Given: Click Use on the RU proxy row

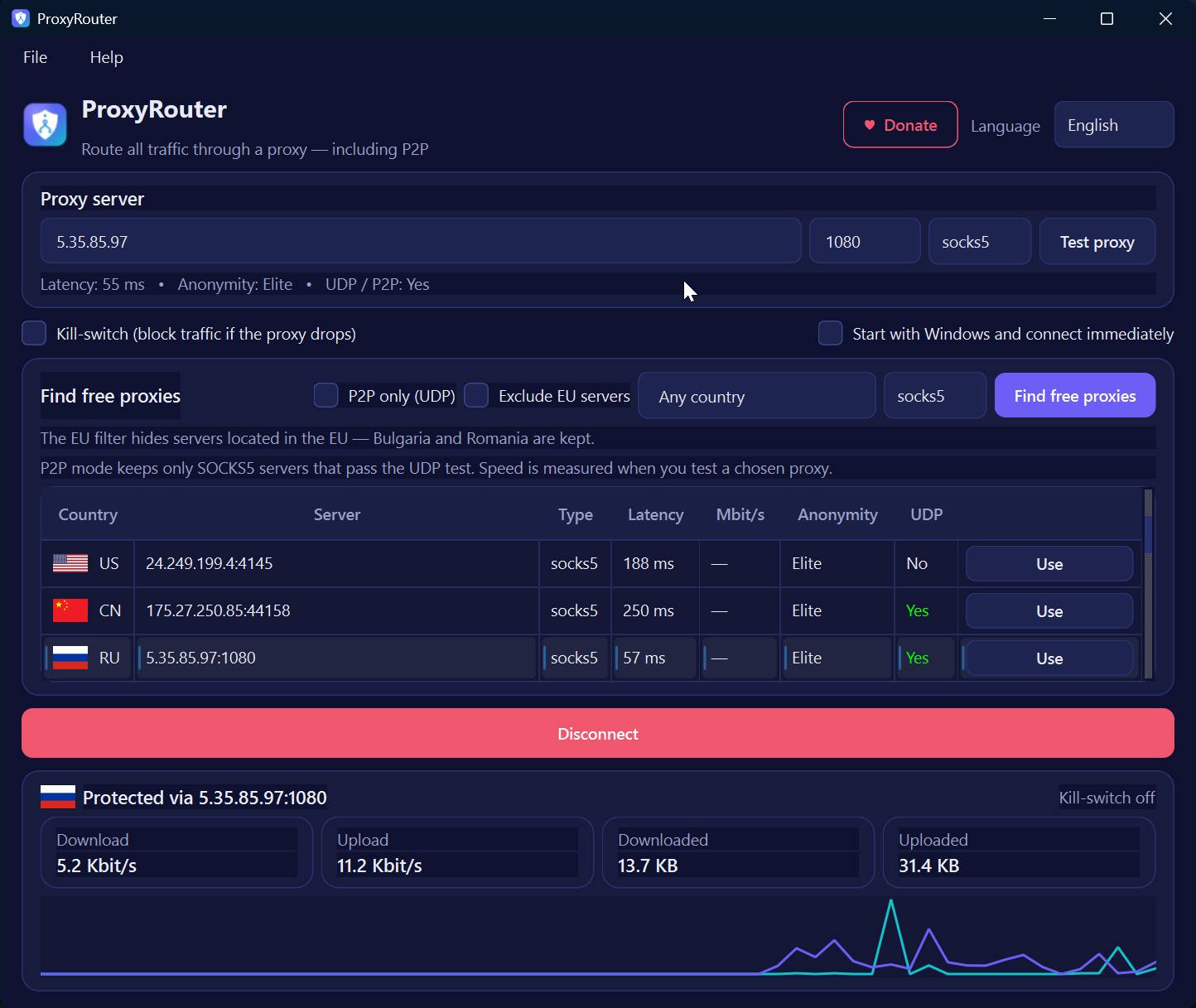Looking at the screenshot, I should (x=1049, y=658).
